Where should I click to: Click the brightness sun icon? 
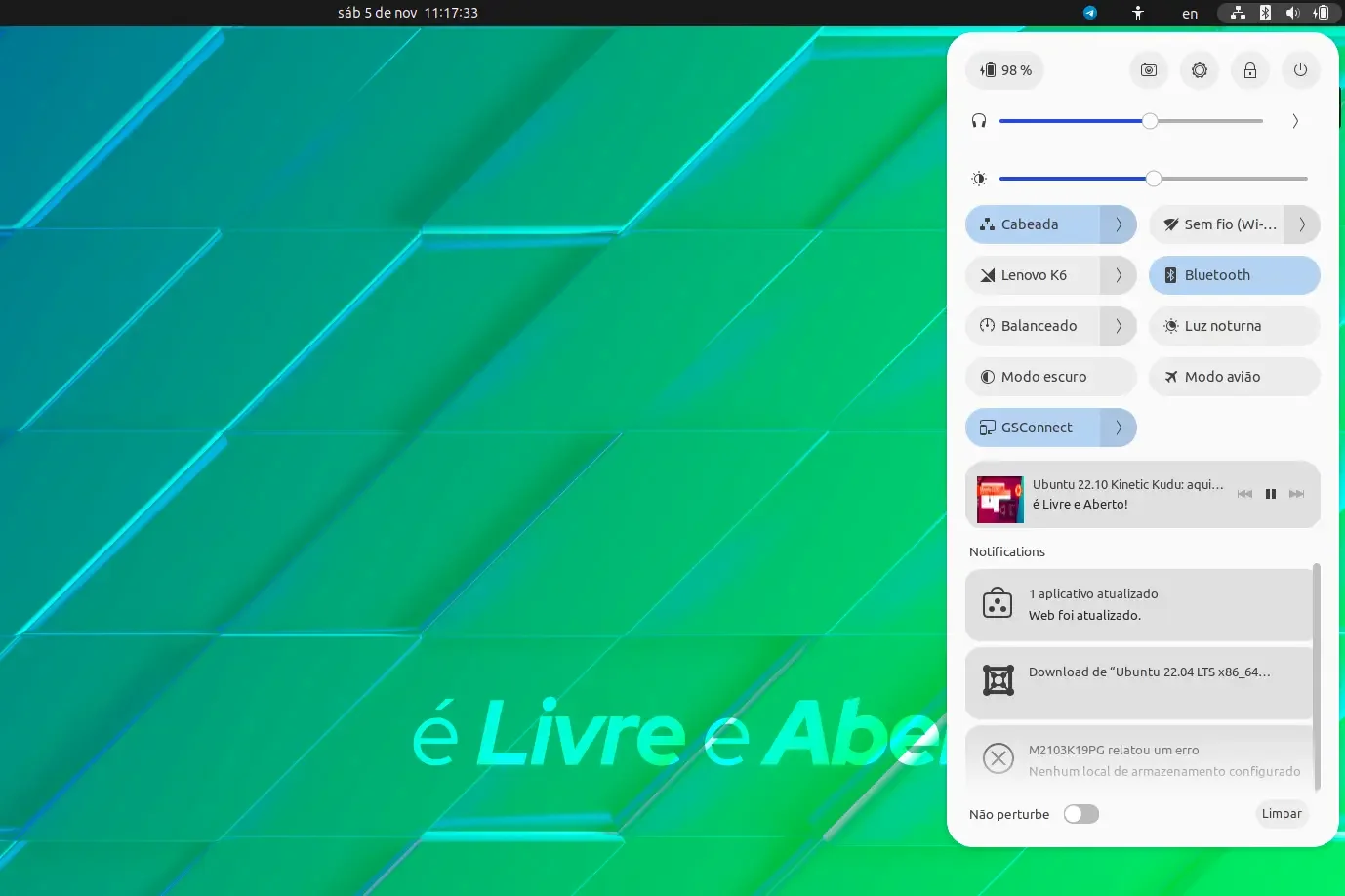979,179
